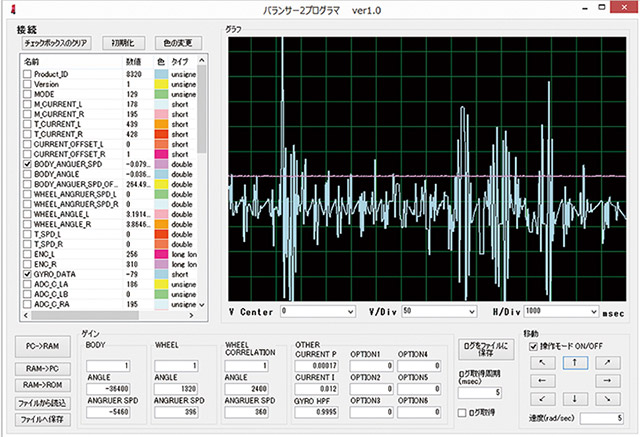Click the down arrow movement button
The height and width of the screenshot is (437, 640).
[575, 399]
